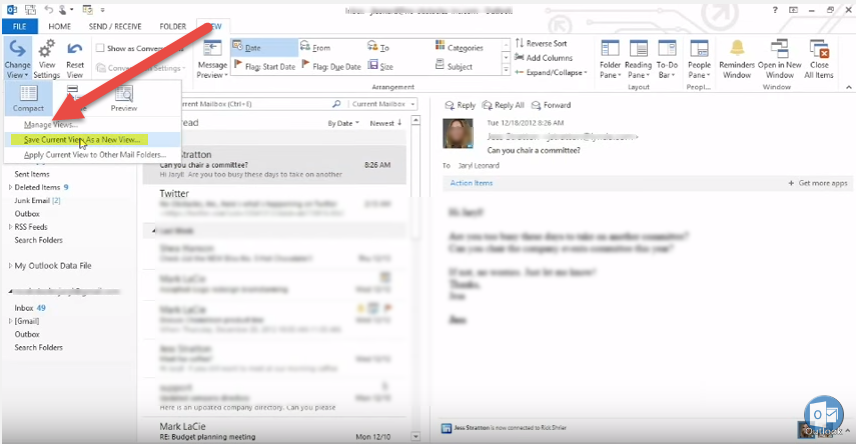Click the Undo icon in quick access toolbar

click(49, 9)
